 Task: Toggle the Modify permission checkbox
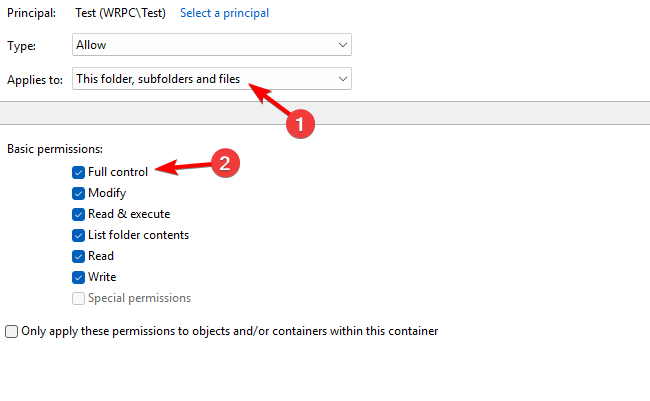click(x=79, y=193)
